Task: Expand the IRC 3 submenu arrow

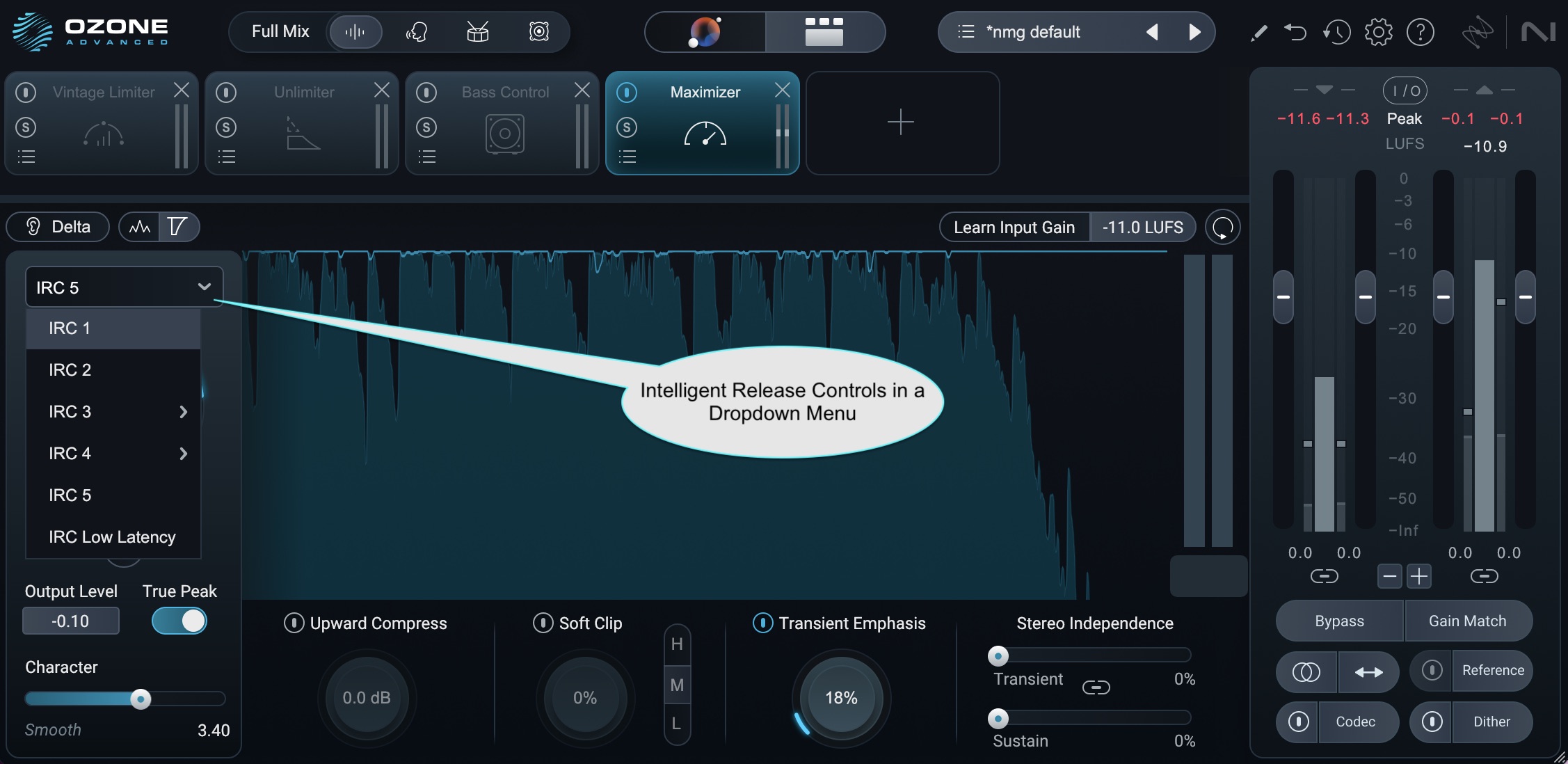Action: [183, 412]
